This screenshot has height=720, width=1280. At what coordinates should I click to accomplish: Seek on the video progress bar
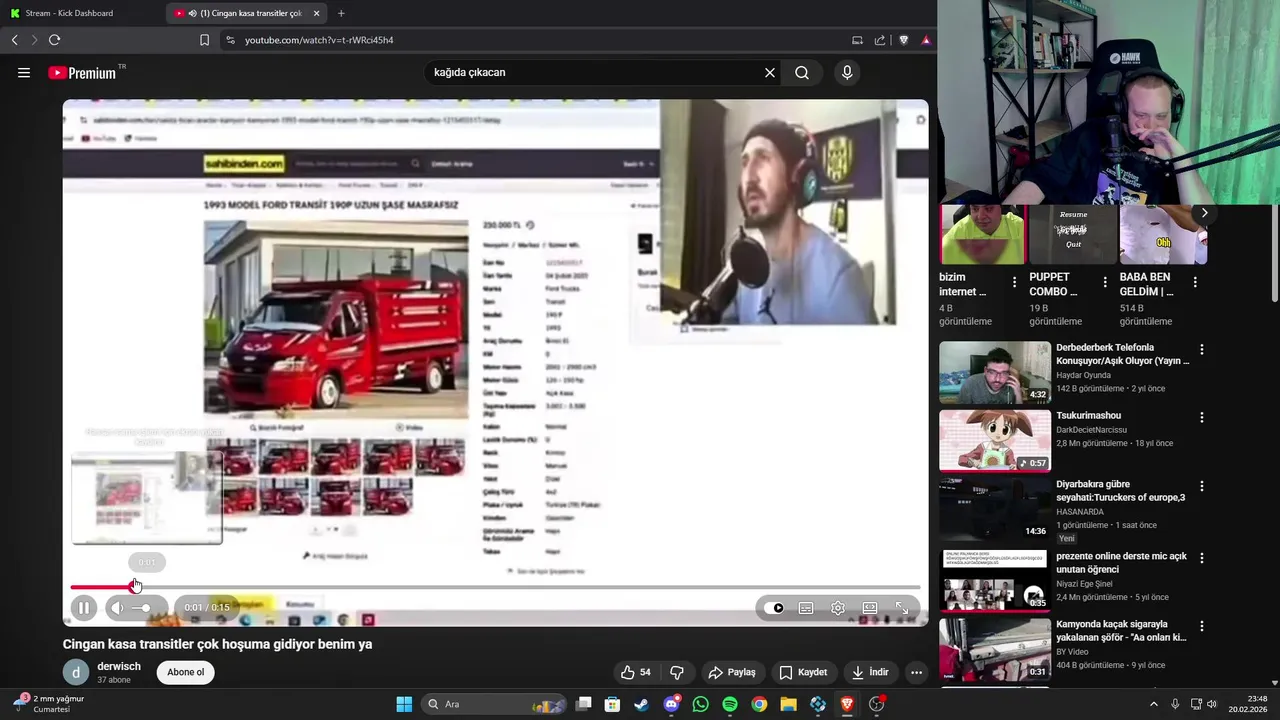pos(495,587)
